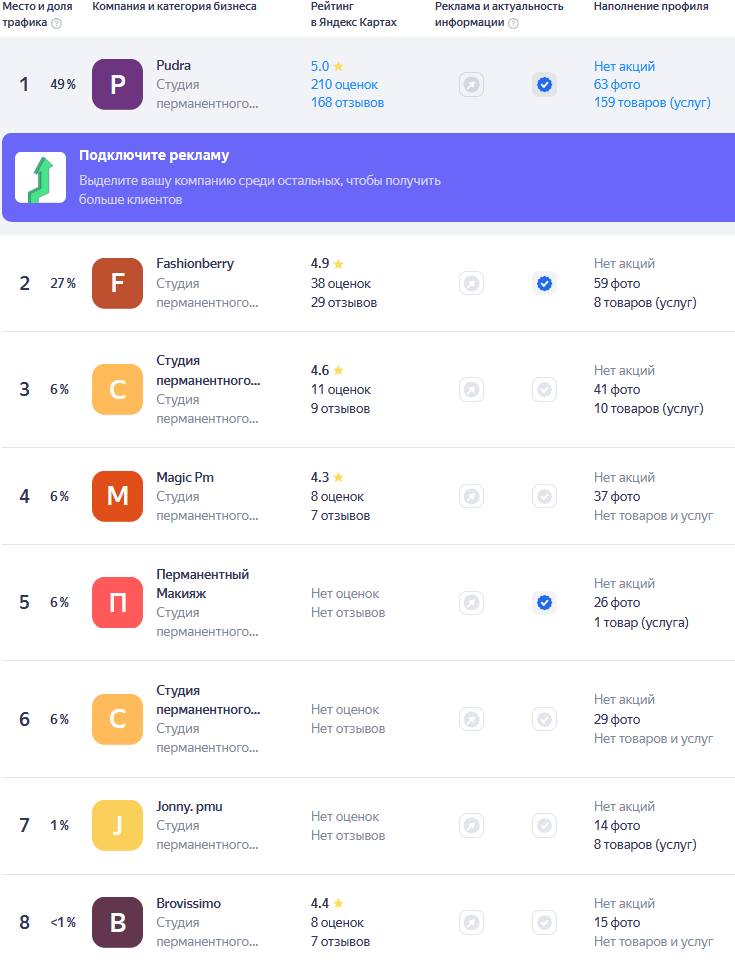
Task: Click Pudra's purple P avatar
Action: pos(118,84)
